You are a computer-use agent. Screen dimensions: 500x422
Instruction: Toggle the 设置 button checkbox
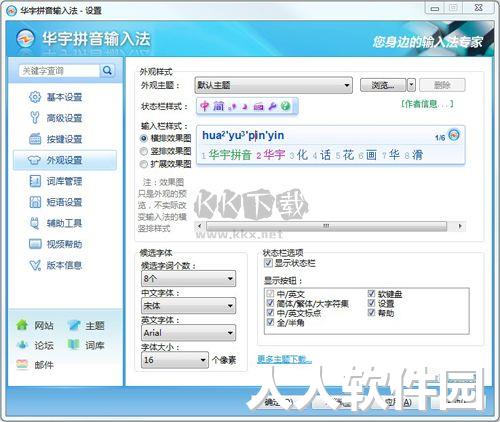click(371, 303)
